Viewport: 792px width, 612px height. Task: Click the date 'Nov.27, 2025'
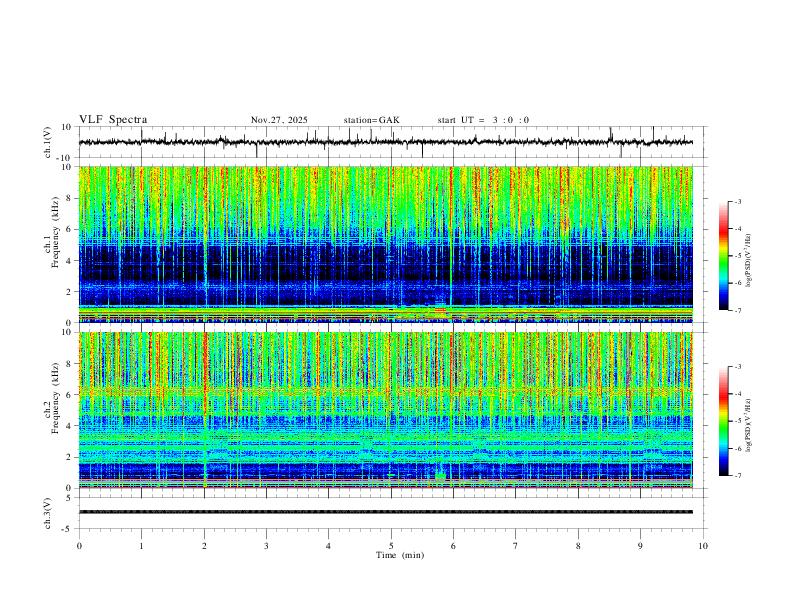click(279, 120)
